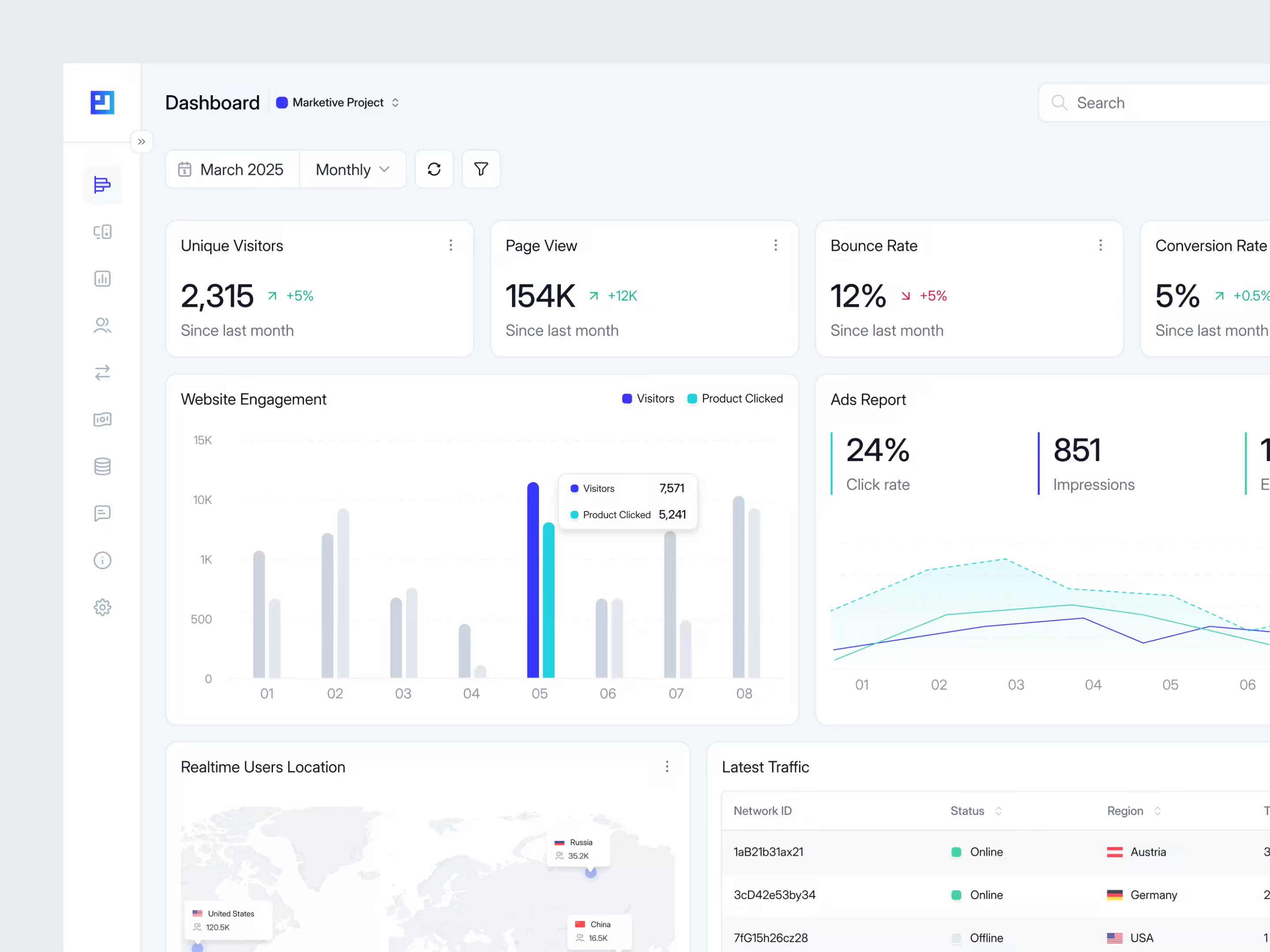Select the transfer arrows sidebar icon
1270x952 pixels.
click(x=102, y=373)
